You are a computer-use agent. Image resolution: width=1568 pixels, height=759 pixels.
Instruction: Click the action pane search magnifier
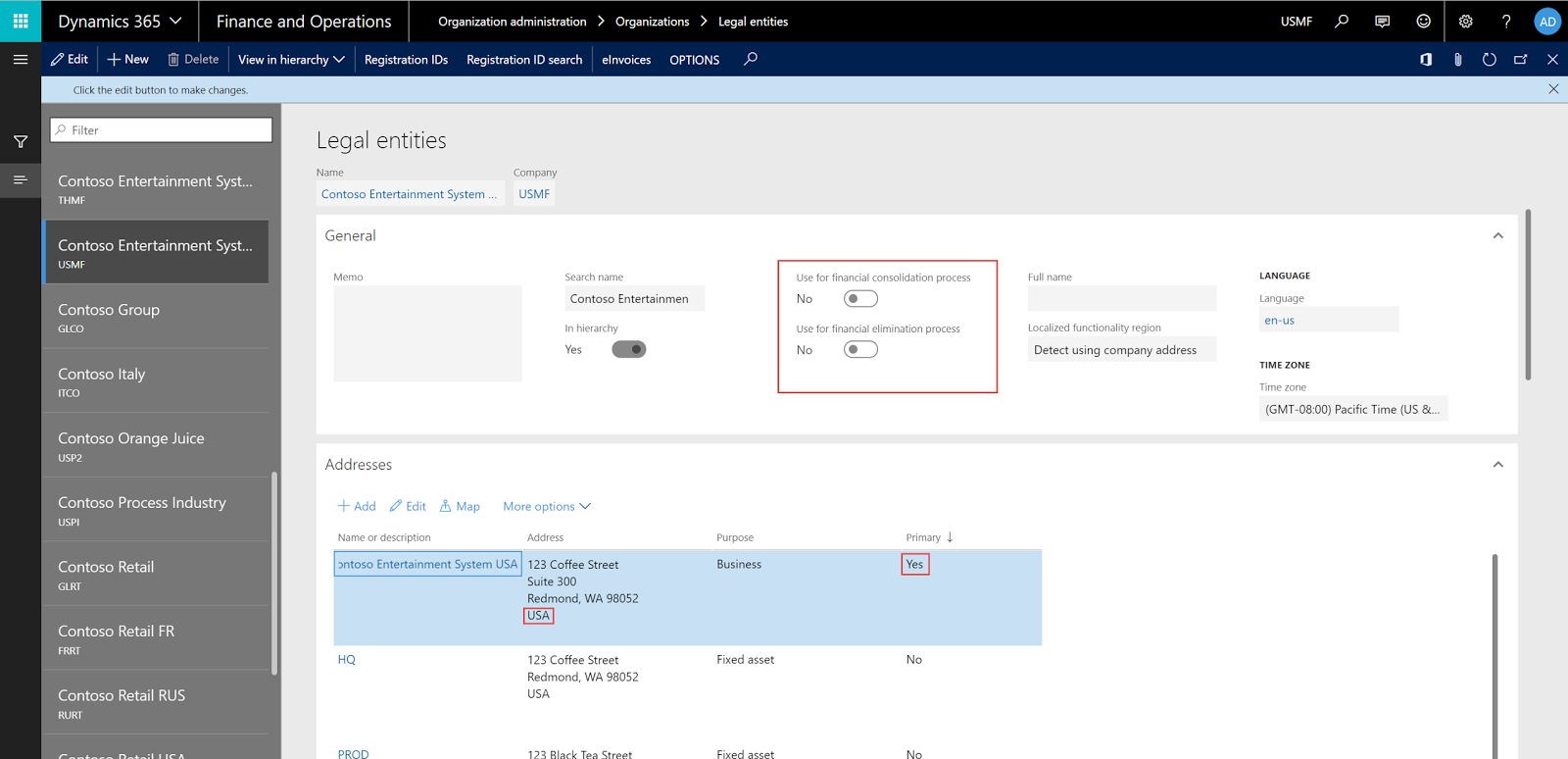751,59
